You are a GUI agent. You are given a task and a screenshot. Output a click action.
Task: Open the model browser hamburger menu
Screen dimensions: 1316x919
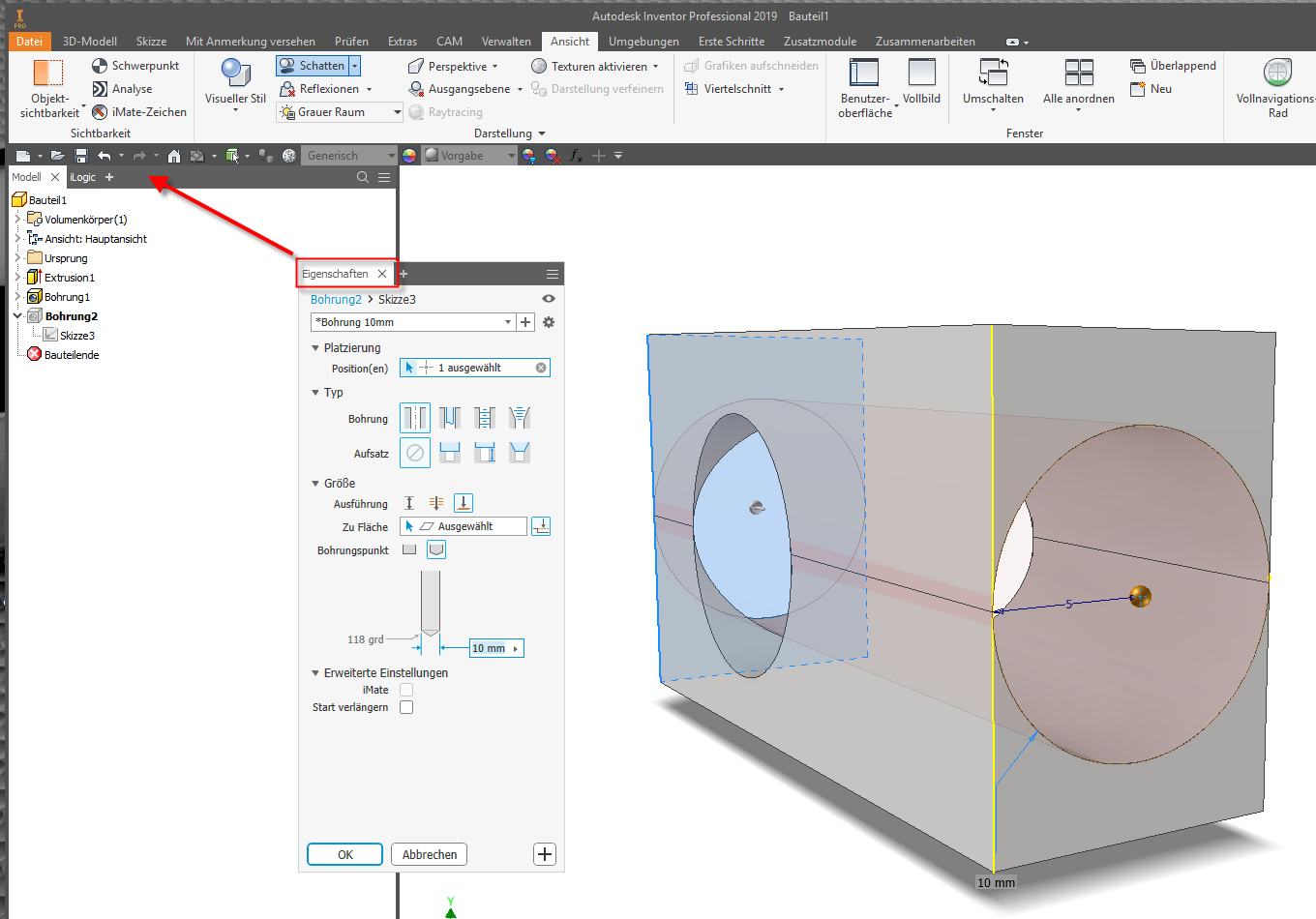click(x=384, y=177)
